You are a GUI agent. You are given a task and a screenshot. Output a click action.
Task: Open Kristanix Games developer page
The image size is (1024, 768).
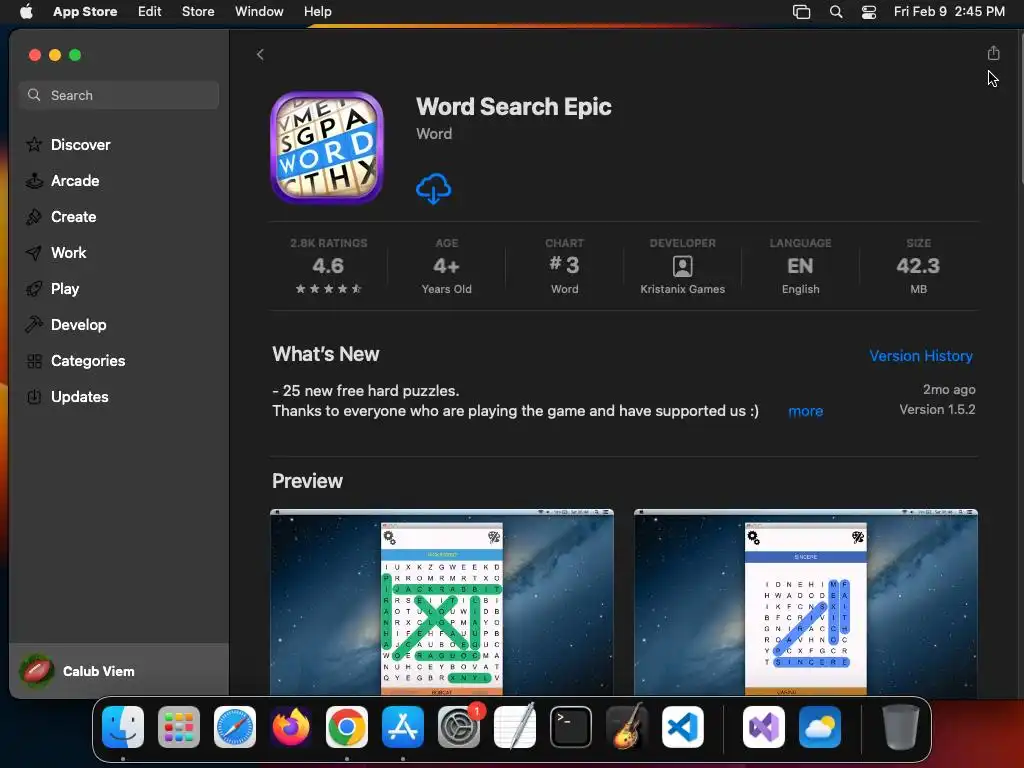click(x=682, y=267)
